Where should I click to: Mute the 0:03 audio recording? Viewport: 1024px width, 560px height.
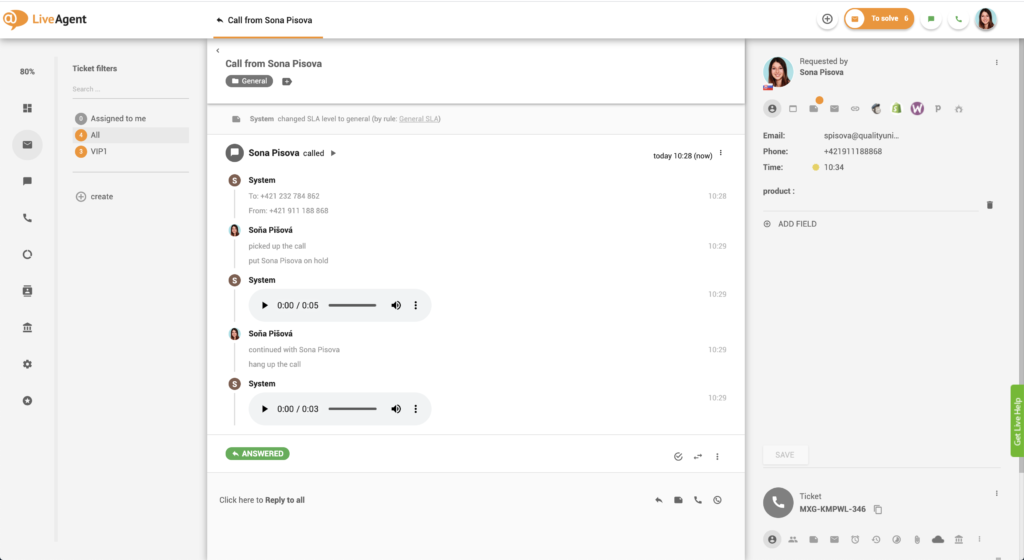396,409
